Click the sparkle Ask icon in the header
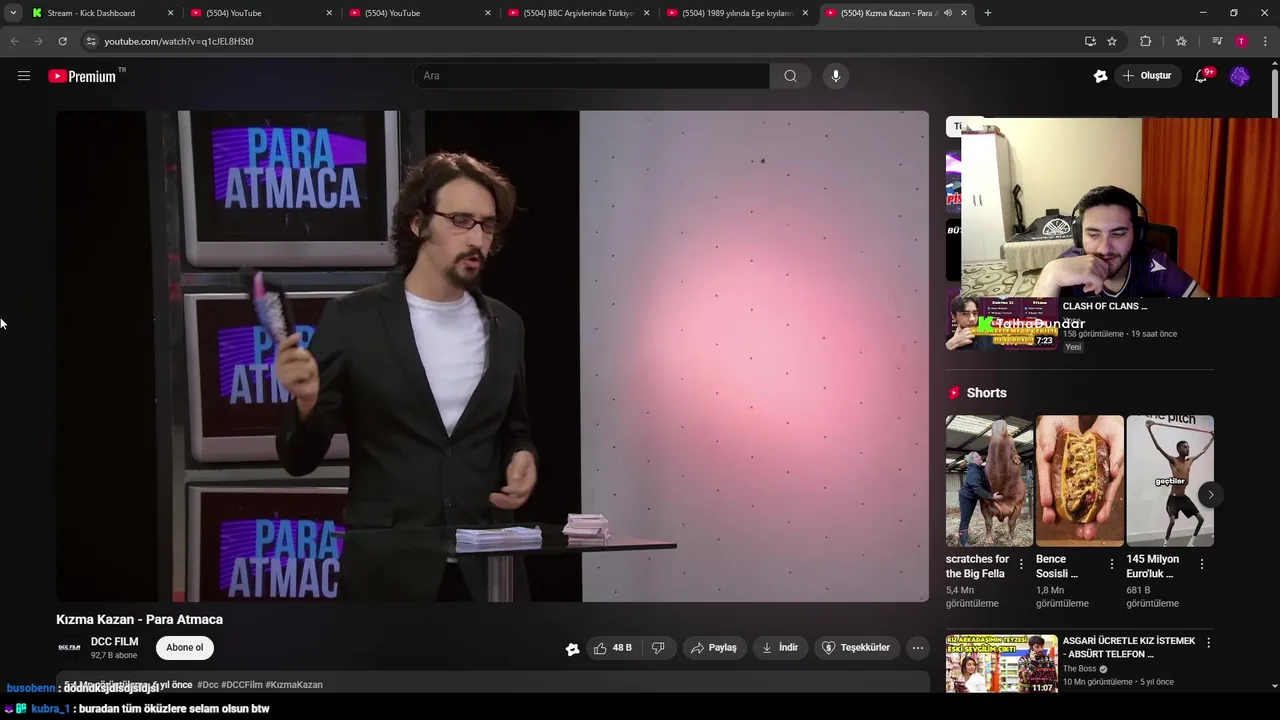This screenshot has width=1280, height=720. (x=1100, y=76)
